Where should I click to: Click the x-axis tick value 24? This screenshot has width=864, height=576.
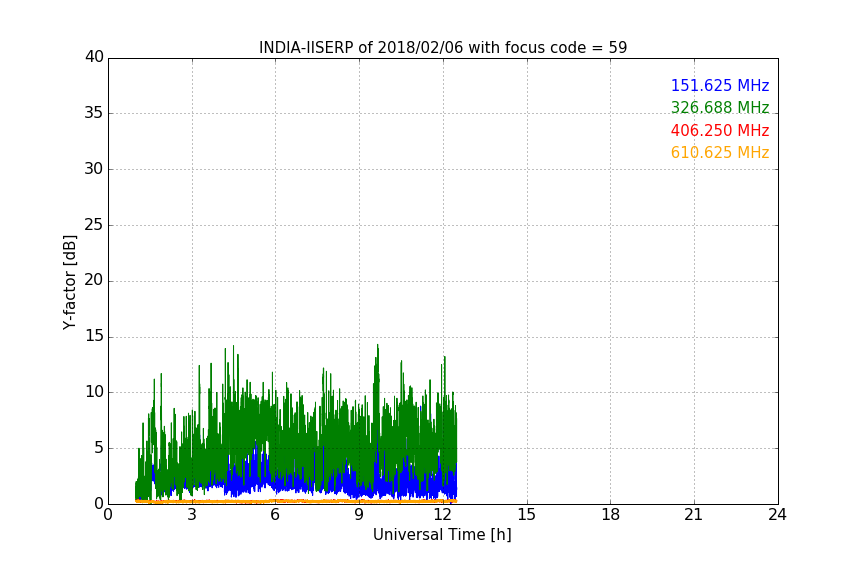tap(777, 515)
